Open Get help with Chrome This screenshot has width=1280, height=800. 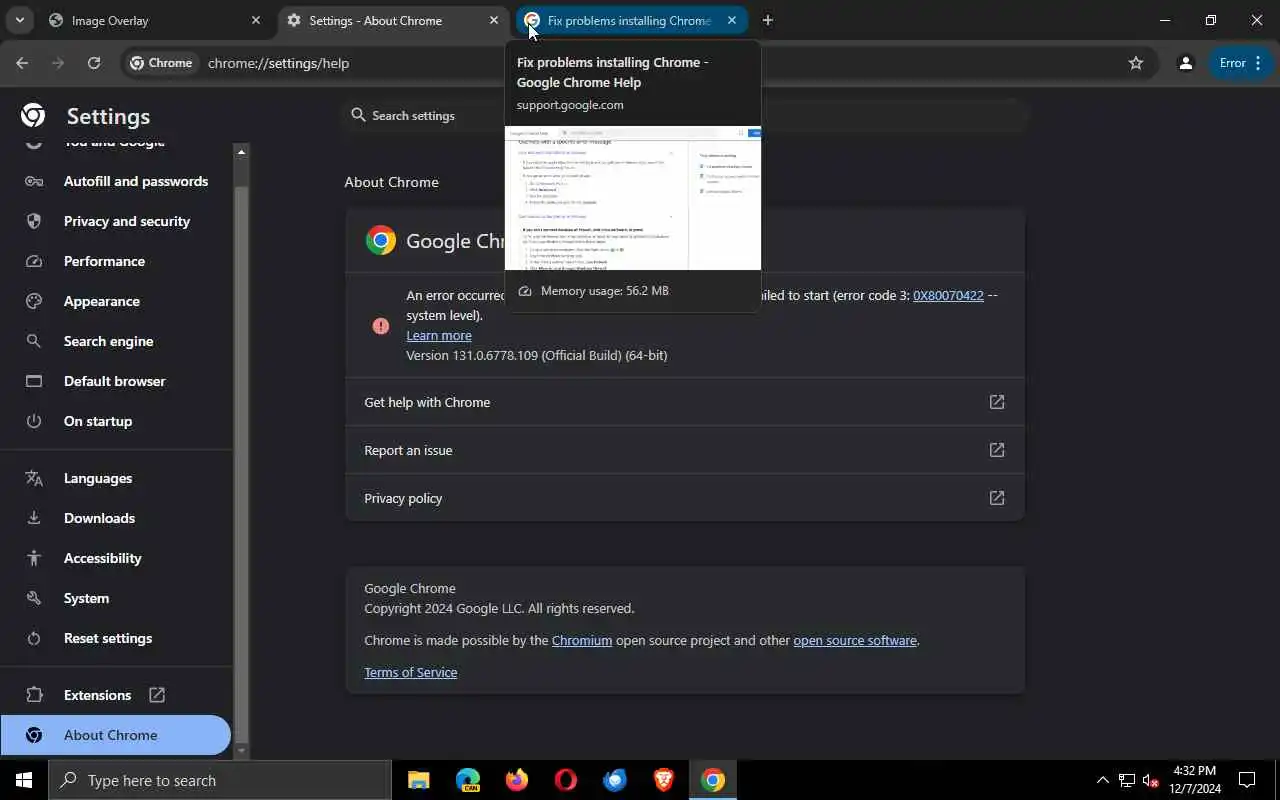pos(685,402)
